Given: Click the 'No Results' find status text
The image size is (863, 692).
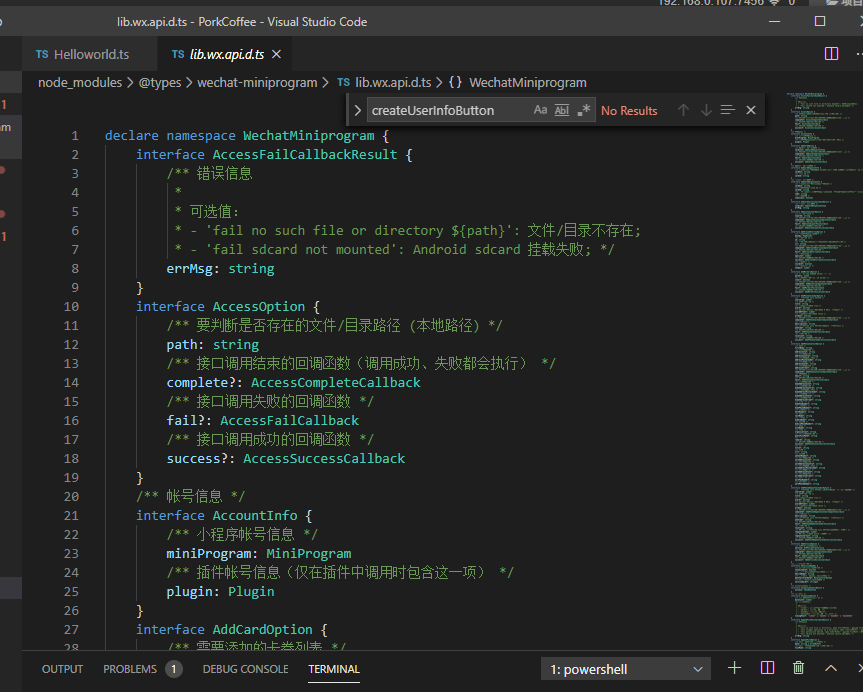Looking at the screenshot, I should 629,111.
